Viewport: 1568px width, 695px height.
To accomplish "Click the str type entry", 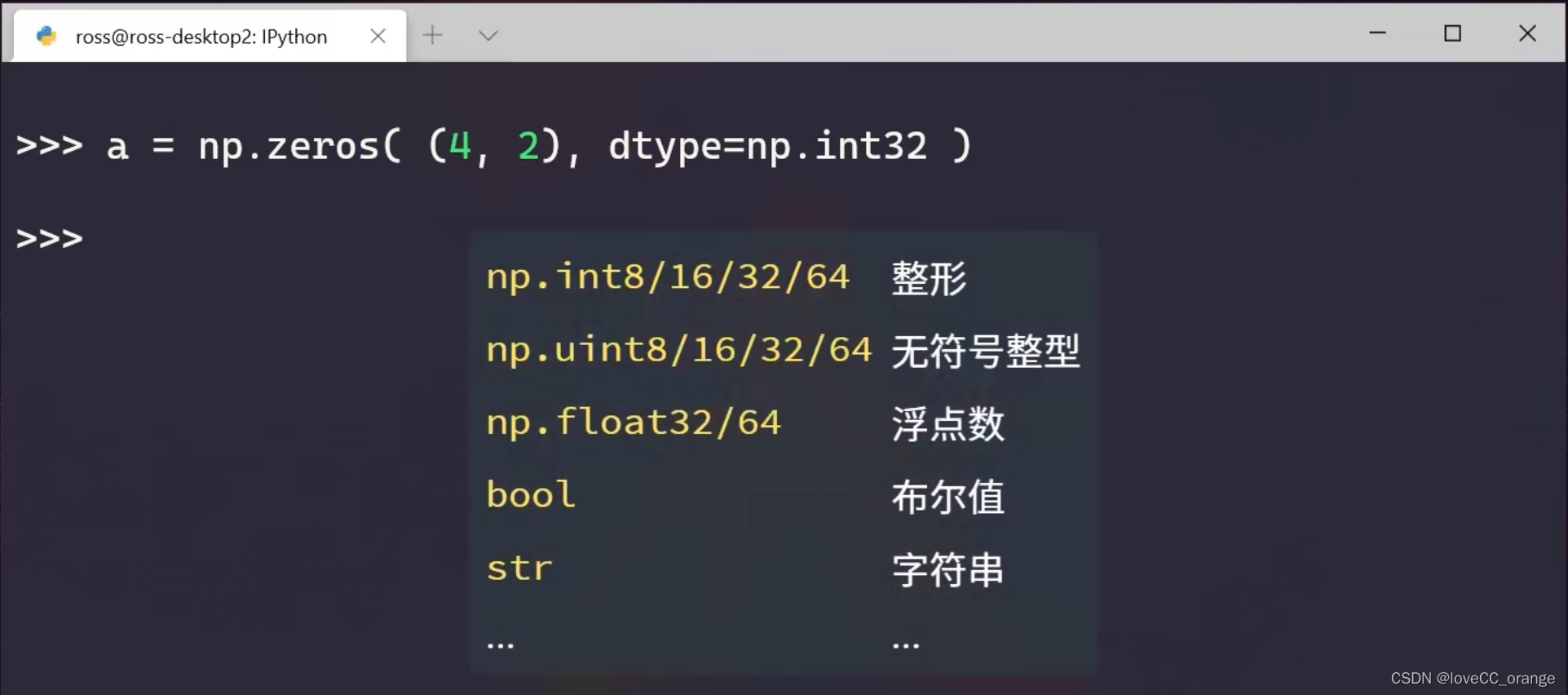I will pos(519,568).
